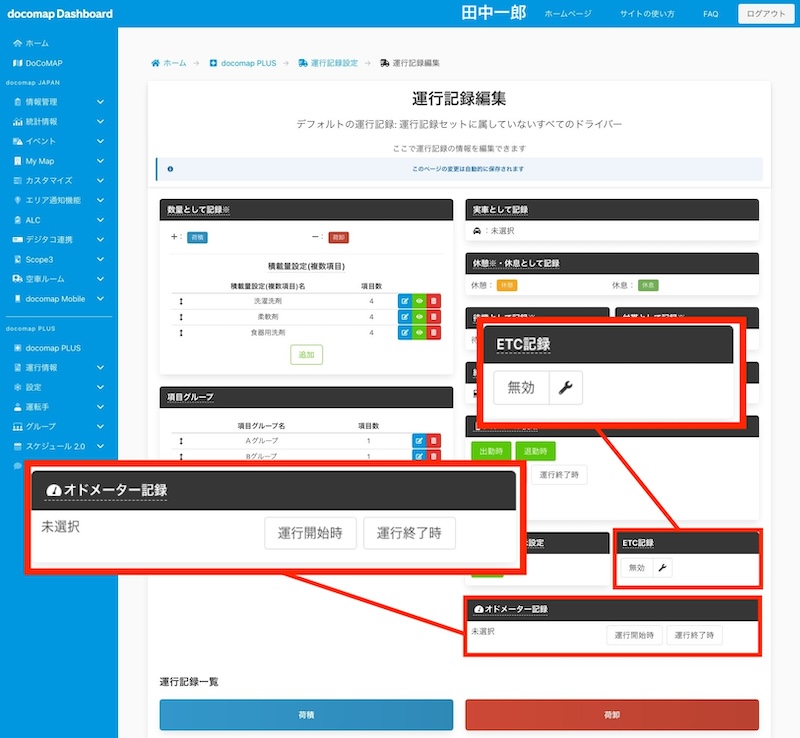This screenshot has height=738, width=800.
Task: Click the green 追加 button
Action: [x=306, y=355]
